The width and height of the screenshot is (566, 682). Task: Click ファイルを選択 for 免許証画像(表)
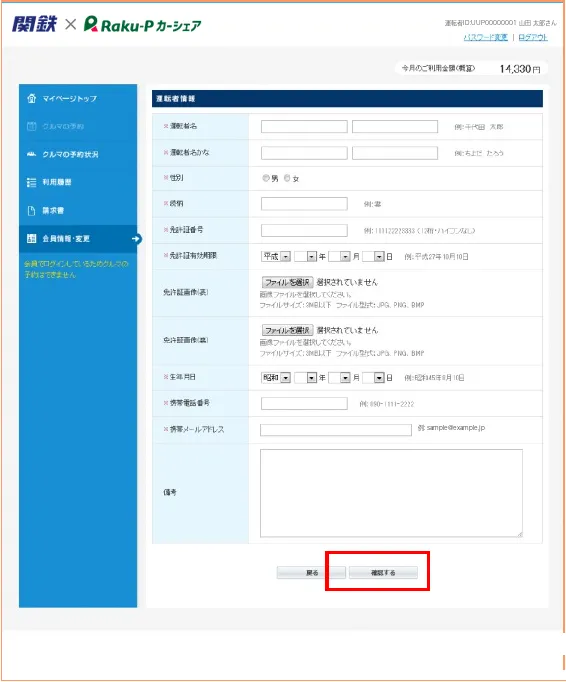tap(287, 282)
